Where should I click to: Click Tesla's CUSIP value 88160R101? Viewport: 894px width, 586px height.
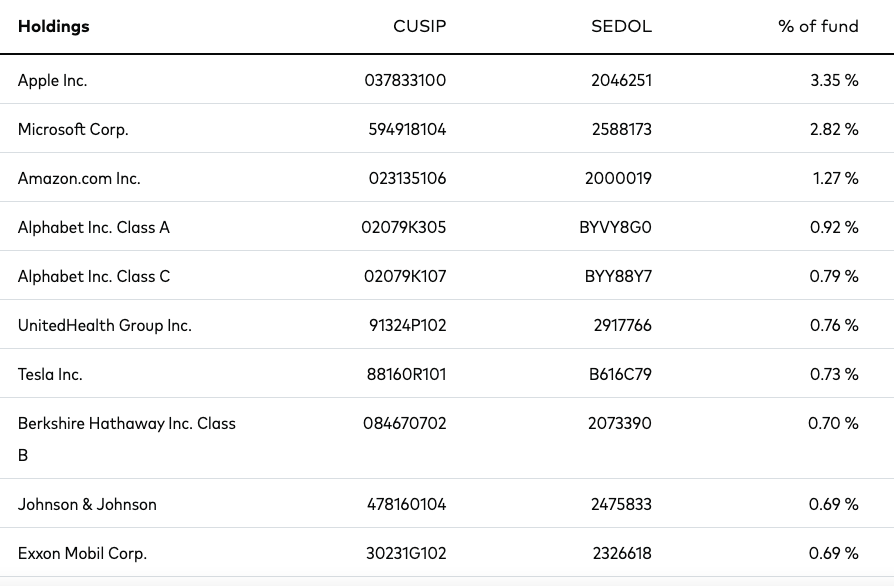(x=407, y=375)
